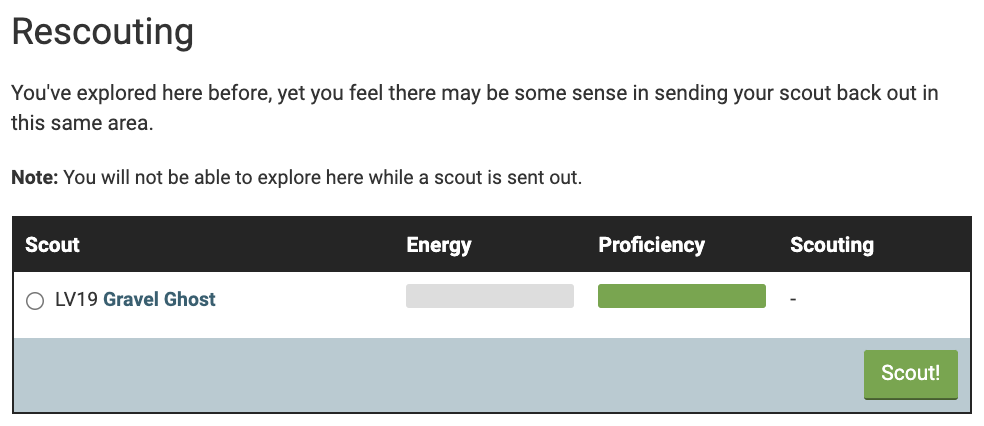This screenshot has width=984, height=426.
Task: Click the dash in the Scouting column
Action: [793, 299]
